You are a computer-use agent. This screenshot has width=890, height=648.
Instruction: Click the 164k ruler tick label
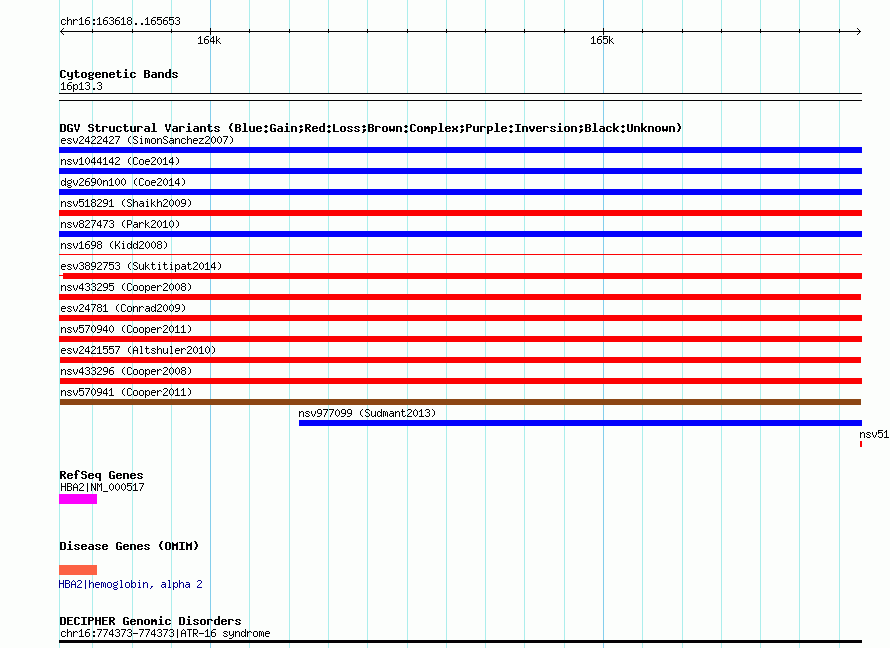209,40
